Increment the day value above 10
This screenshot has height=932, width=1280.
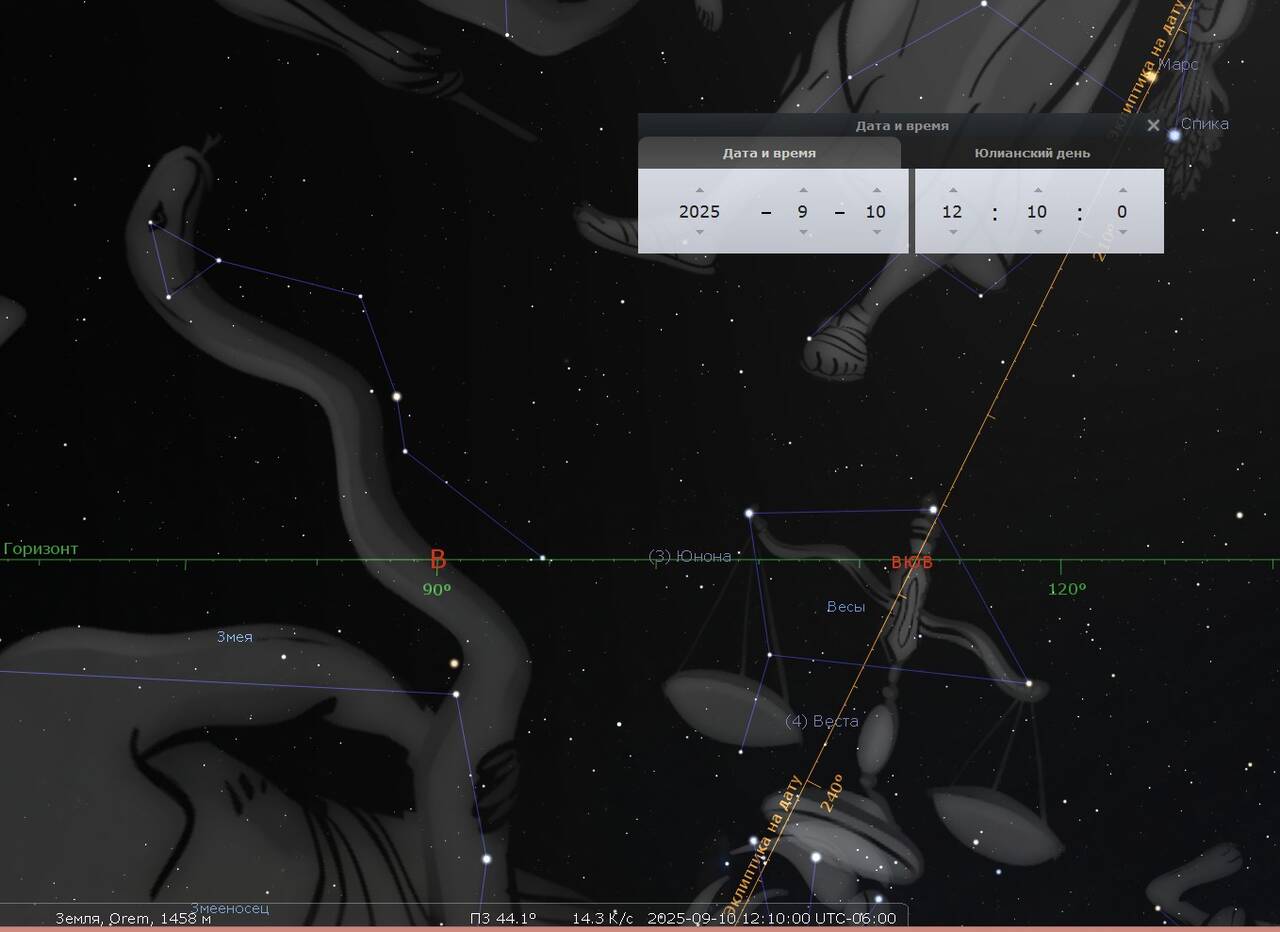[x=876, y=190]
